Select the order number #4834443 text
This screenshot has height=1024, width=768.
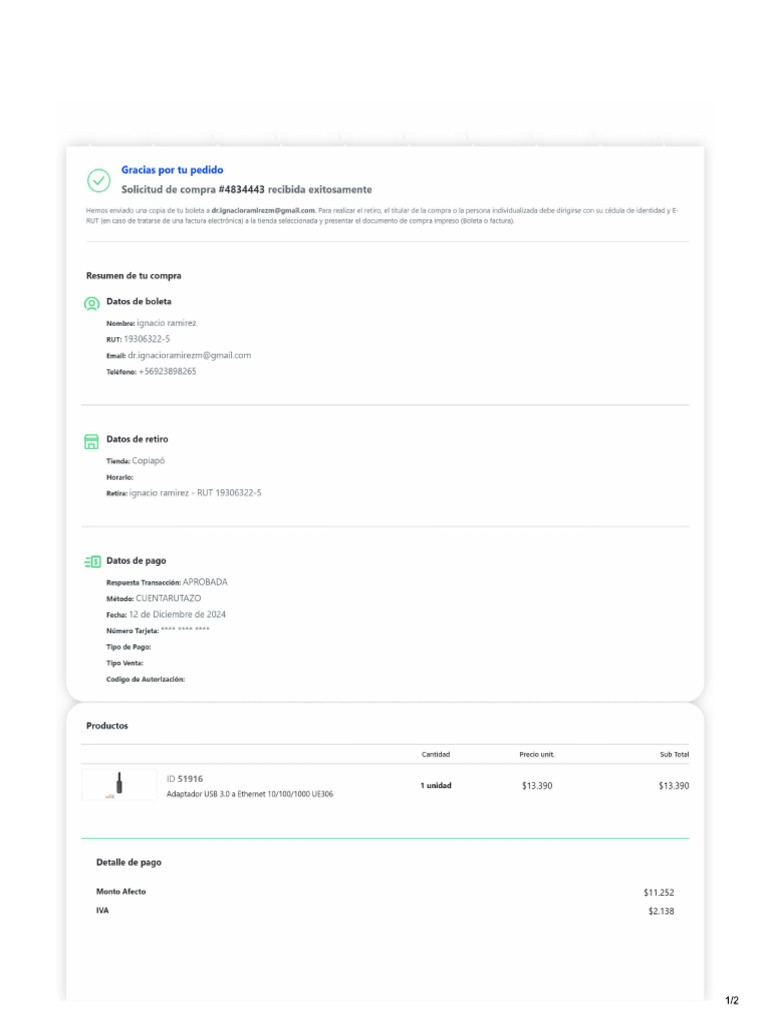(242, 189)
